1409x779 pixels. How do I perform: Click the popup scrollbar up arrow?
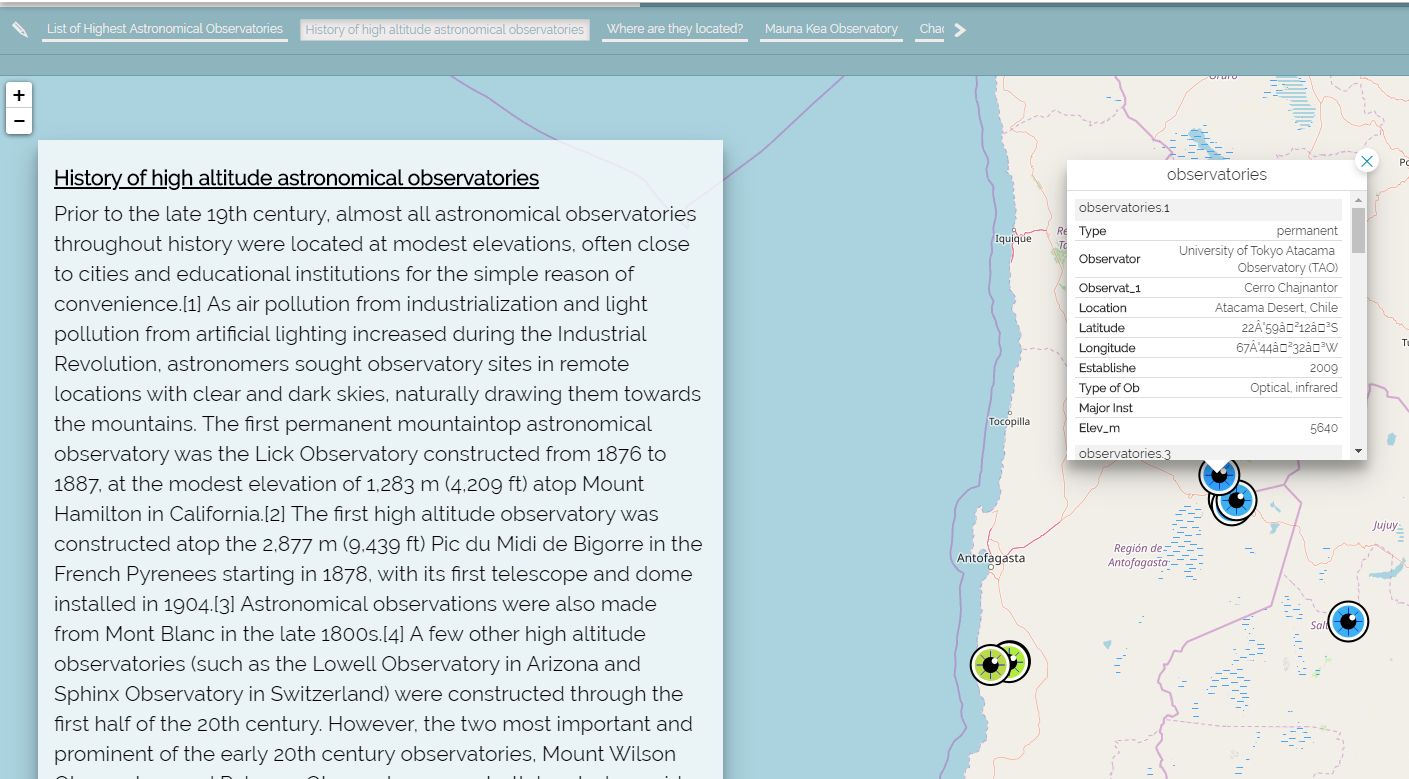pyautogui.click(x=1358, y=200)
